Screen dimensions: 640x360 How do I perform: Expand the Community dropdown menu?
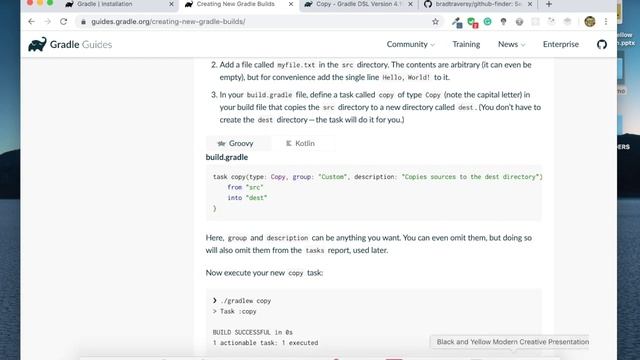[x=411, y=44]
